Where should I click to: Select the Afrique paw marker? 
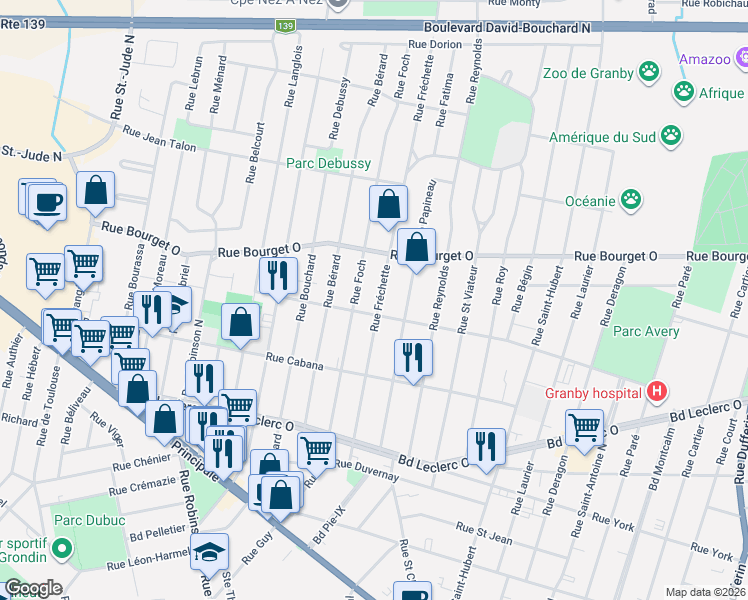click(684, 92)
